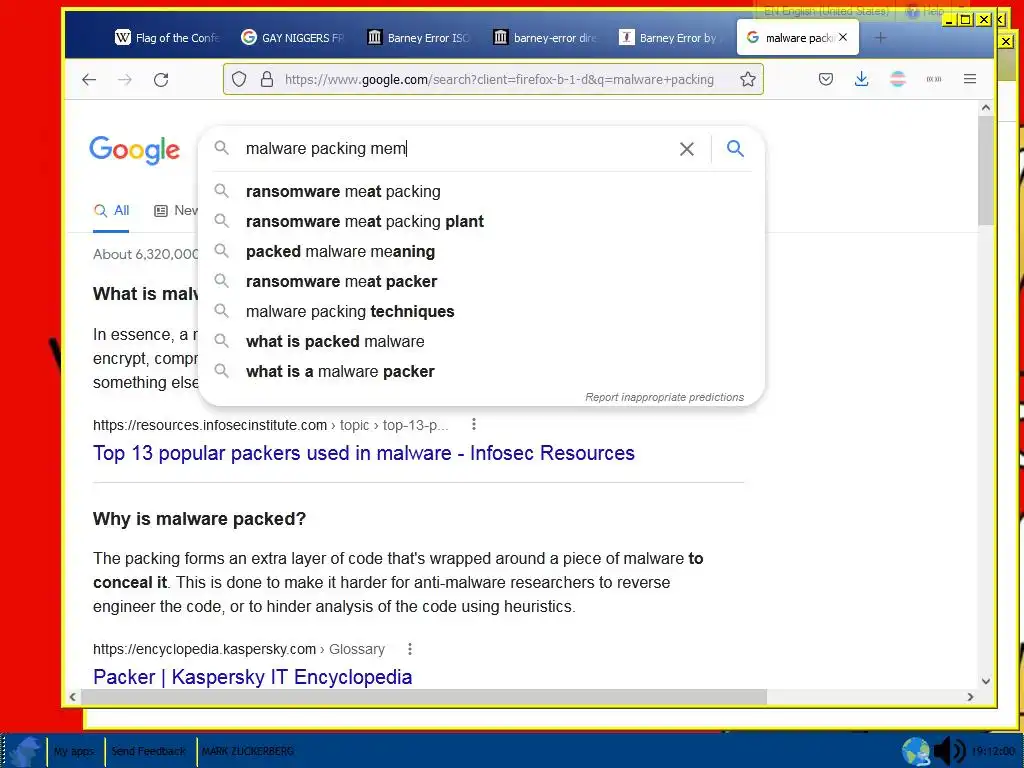Choose suggestion malware packing techniques
This screenshot has width=1024, height=768.
click(x=481, y=312)
